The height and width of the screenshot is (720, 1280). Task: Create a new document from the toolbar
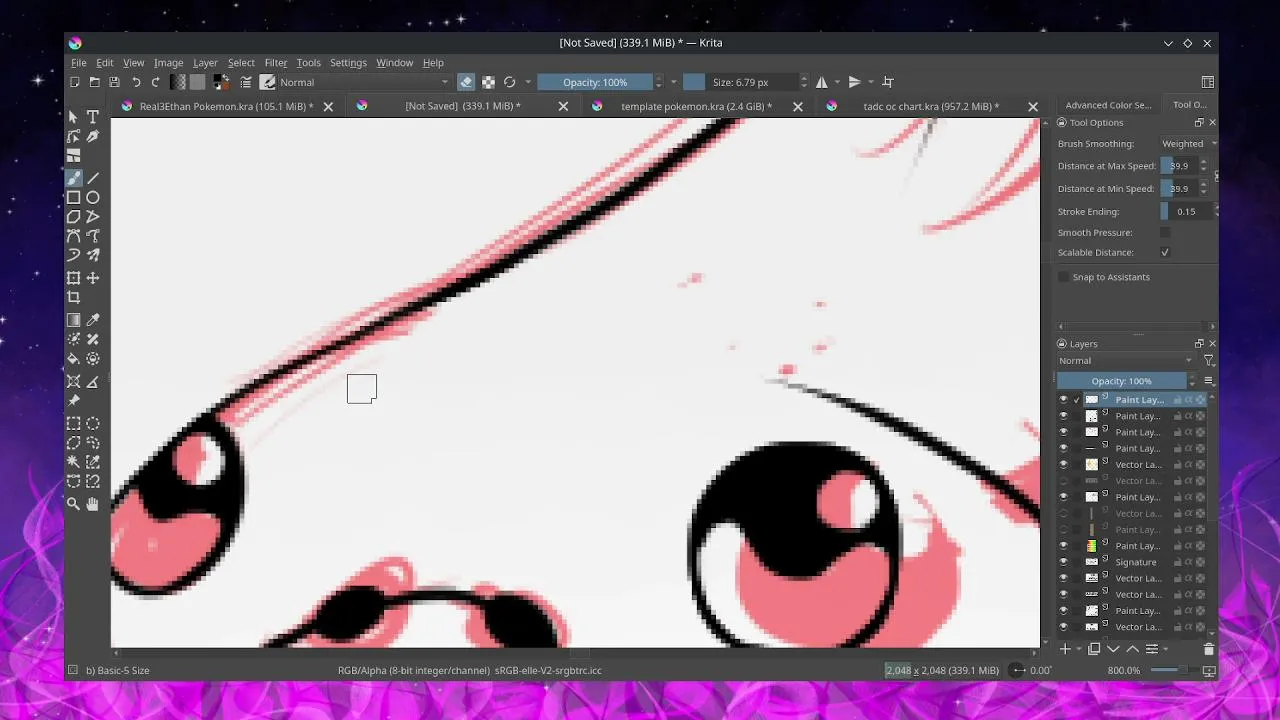[x=75, y=82]
